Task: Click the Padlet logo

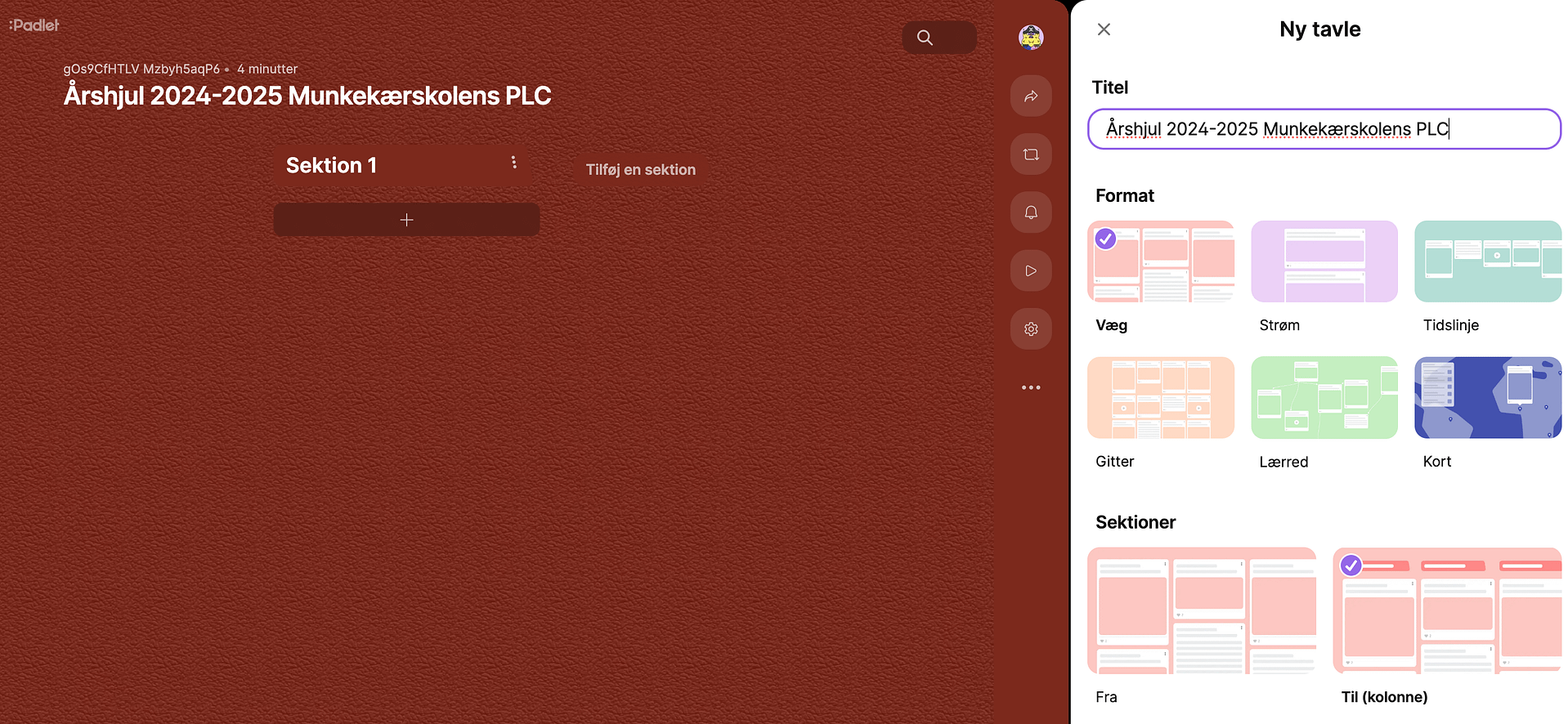Action: 34,25
